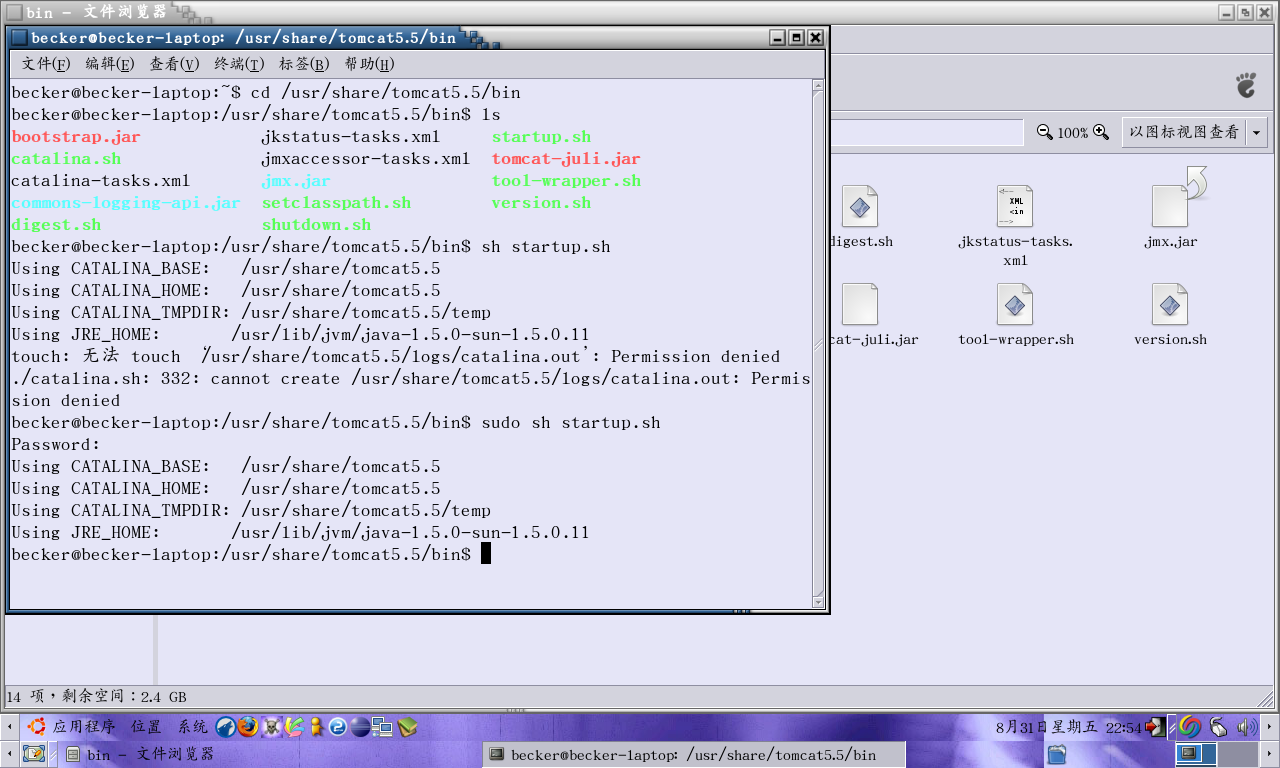Click the zoom in magnifier in file browser

(1101, 132)
